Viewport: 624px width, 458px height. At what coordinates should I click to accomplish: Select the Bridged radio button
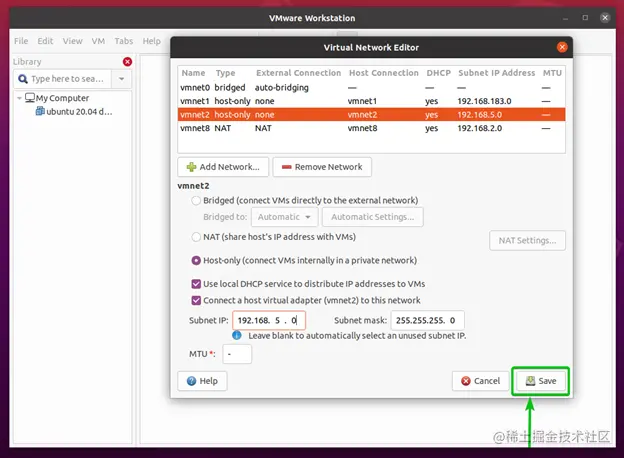(x=196, y=201)
